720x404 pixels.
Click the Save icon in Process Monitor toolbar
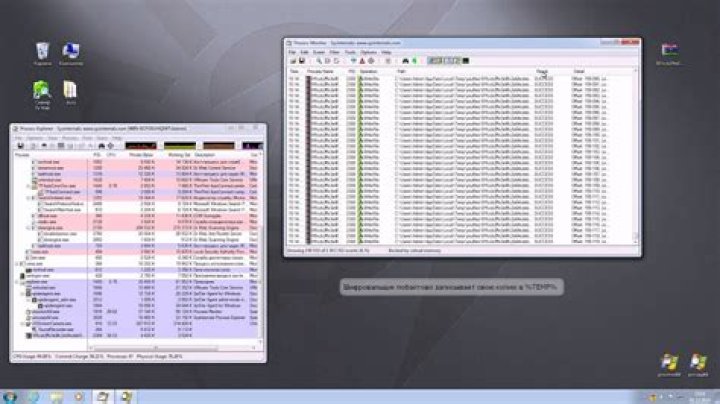(301, 60)
